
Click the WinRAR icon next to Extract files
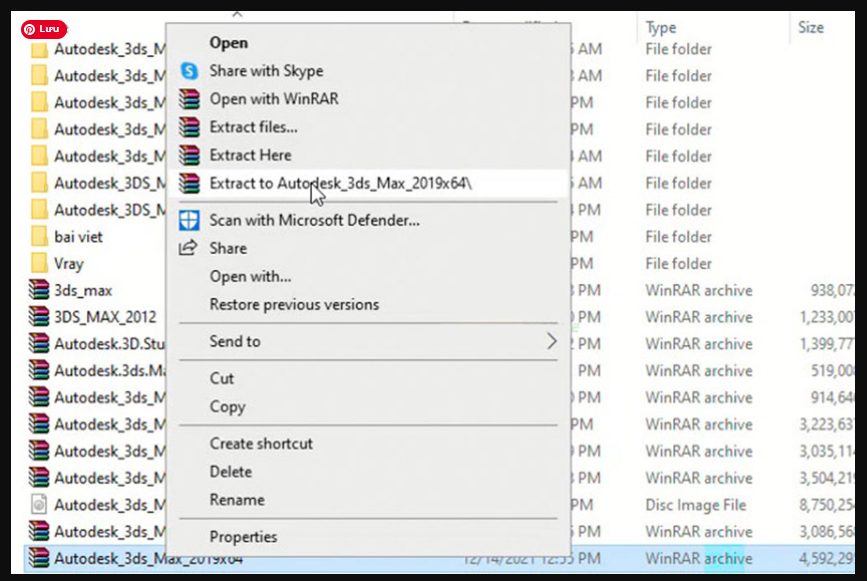pyautogui.click(x=189, y=127)
